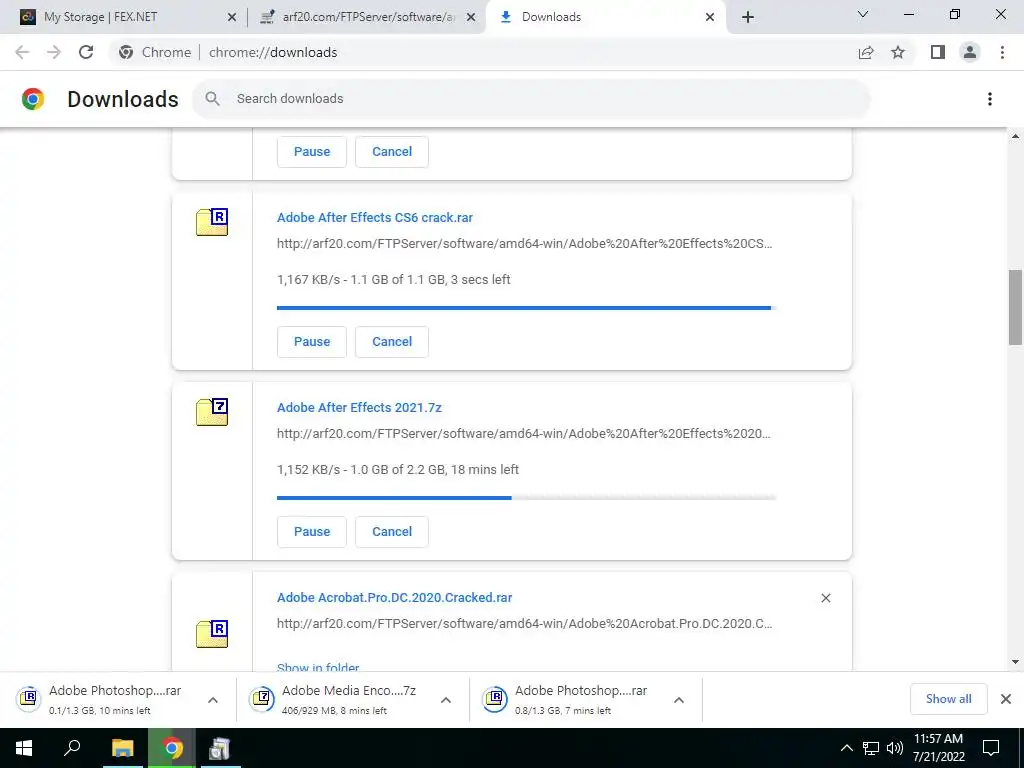Cancel the After Effects 2021.7z download
Screen dimensions: 1024x768
coord(392,532)
